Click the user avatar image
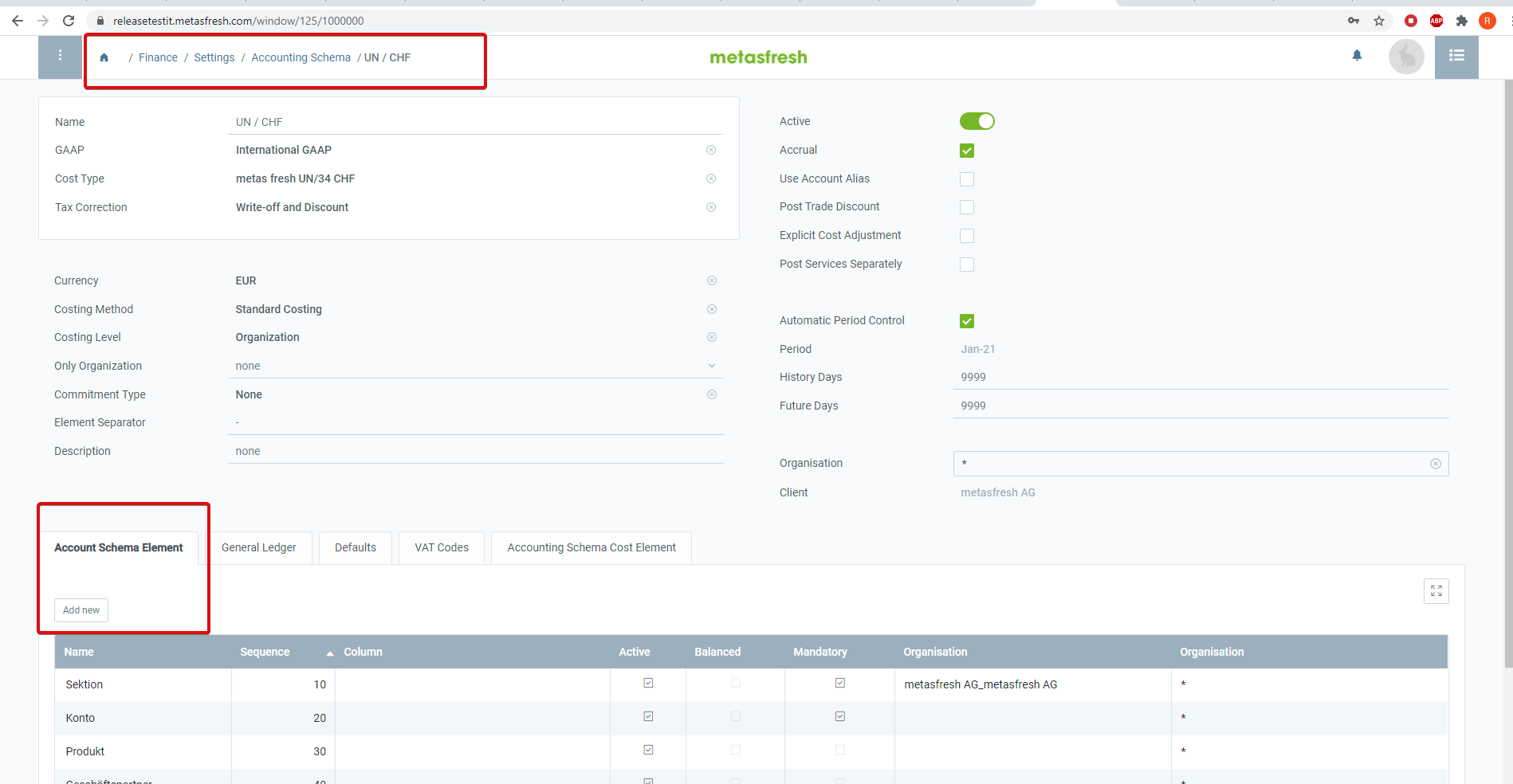The image size is (1513, 784). (1406, 57)
